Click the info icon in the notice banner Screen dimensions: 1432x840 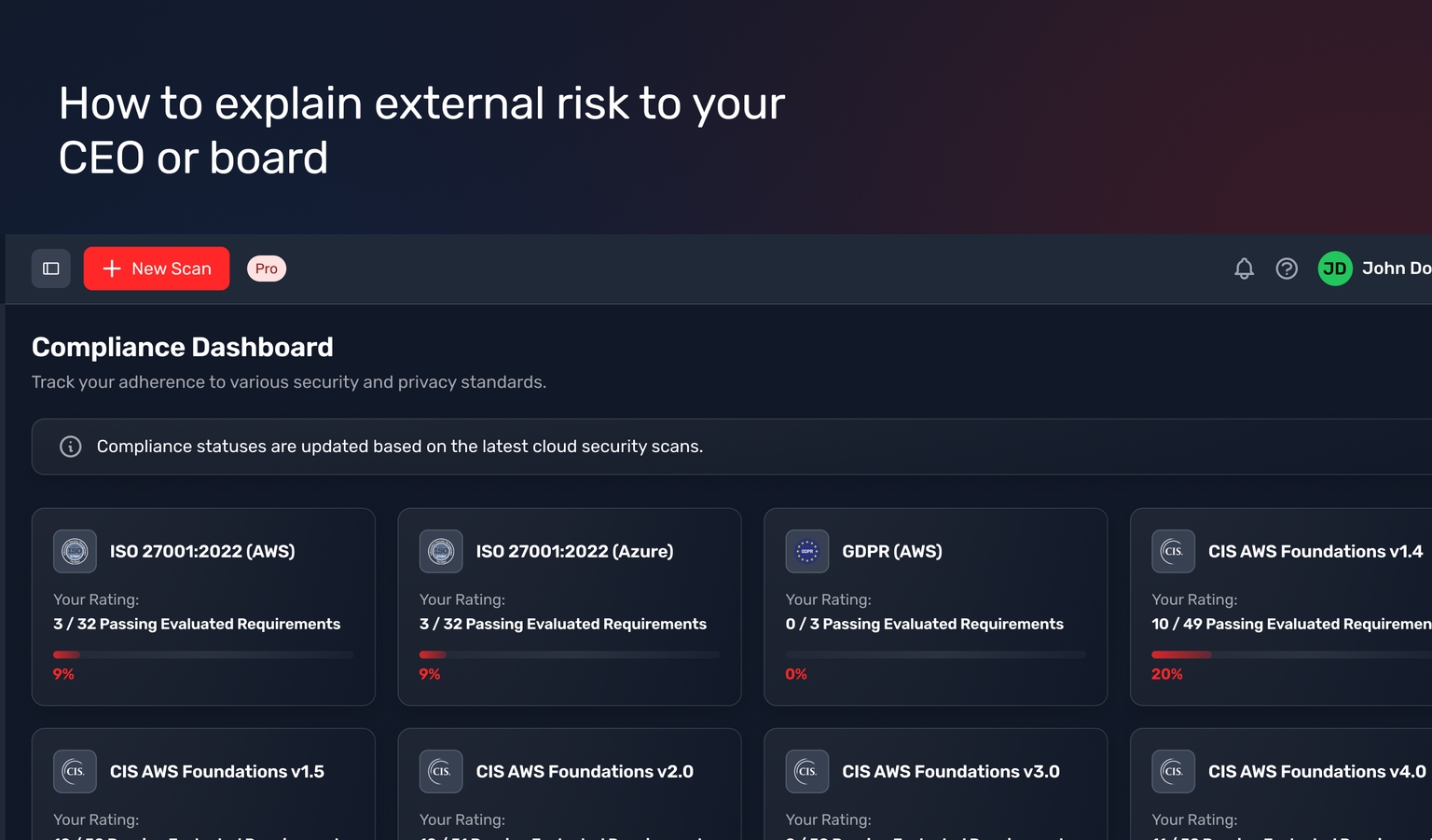(71, 446)
